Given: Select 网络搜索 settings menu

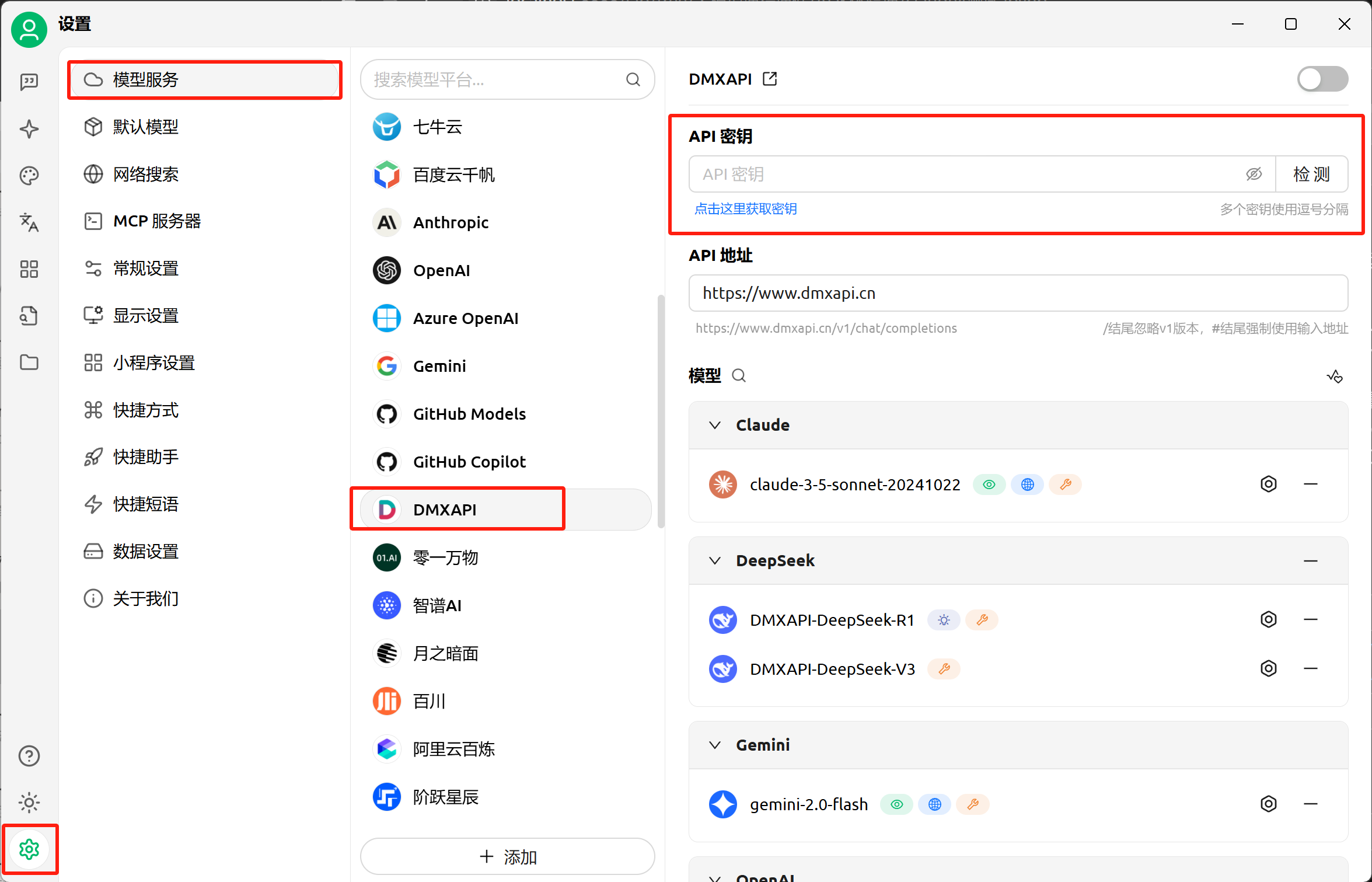Looking at the screenshot, I should (x=204, y=174).
